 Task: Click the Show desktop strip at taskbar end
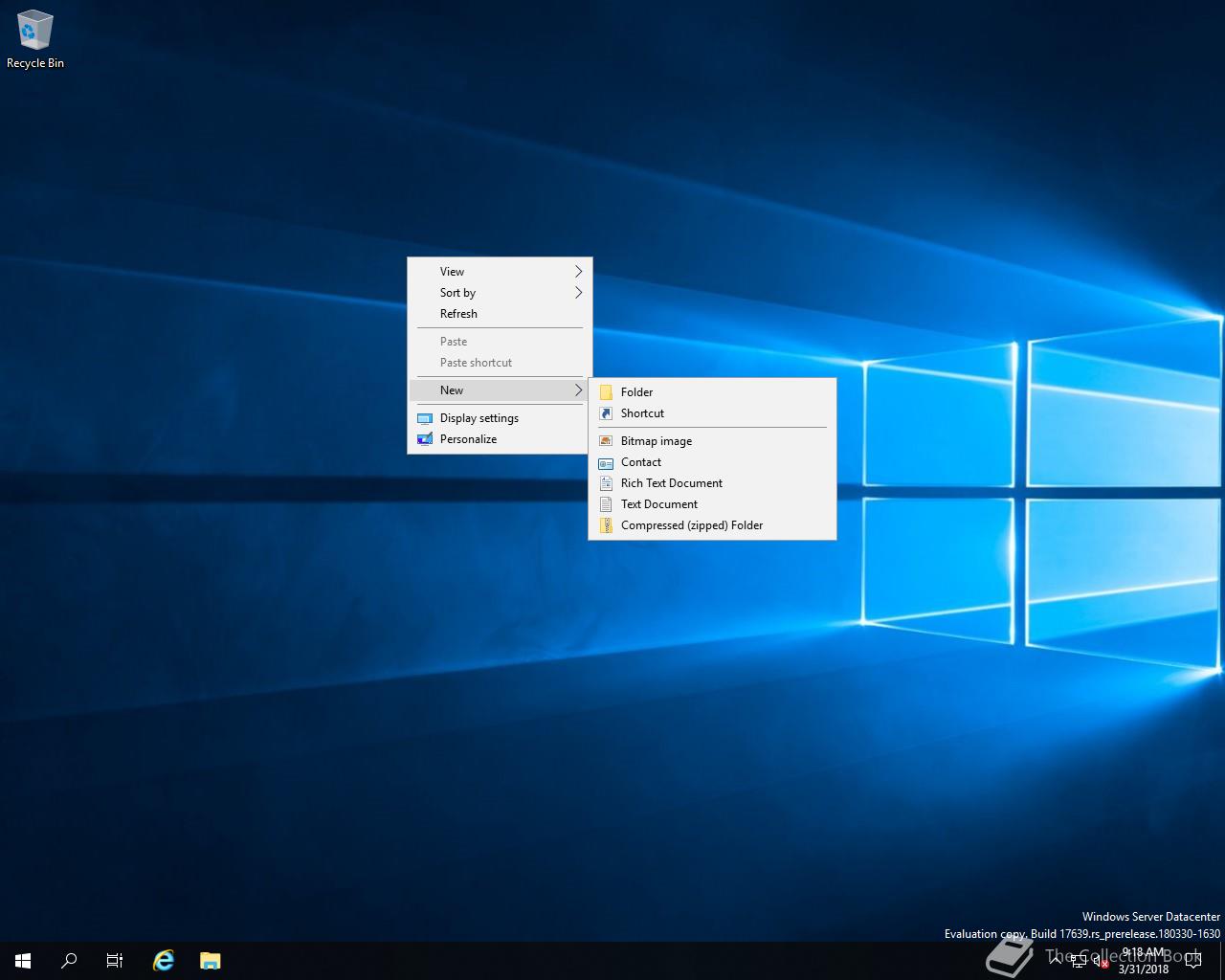(1222, 961)
